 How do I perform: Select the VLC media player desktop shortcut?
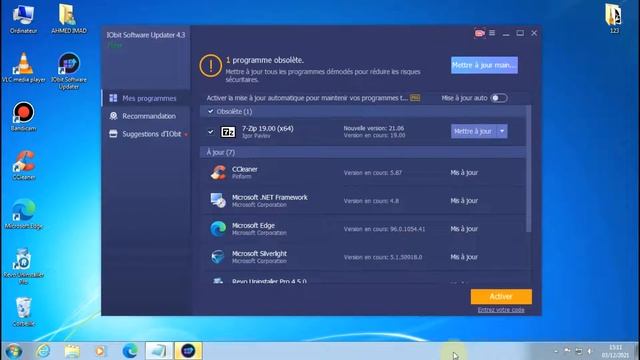[23, 68]
